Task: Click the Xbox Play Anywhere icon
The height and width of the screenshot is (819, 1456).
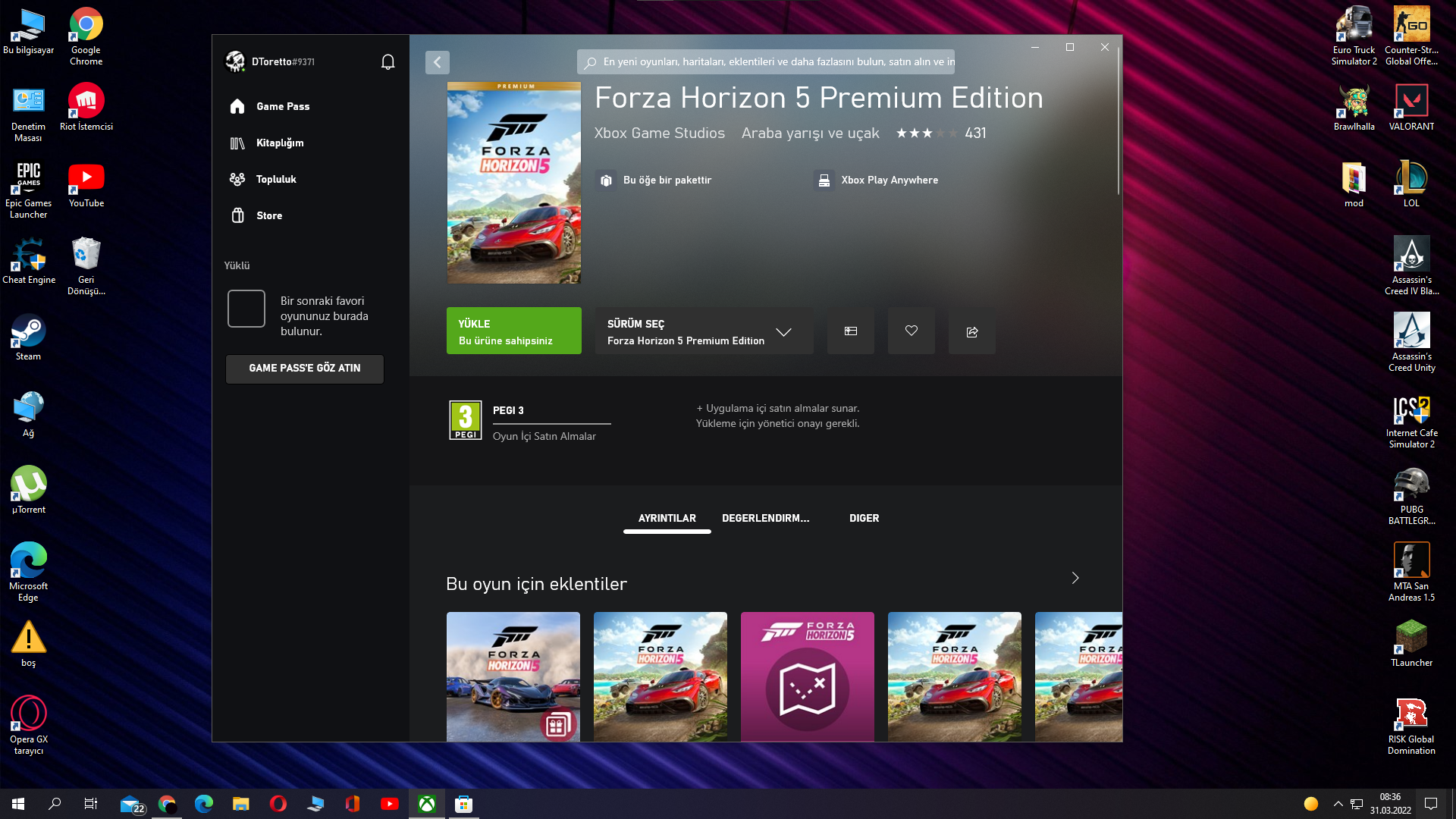Action: pyautogui.click(x=824, y=180)
